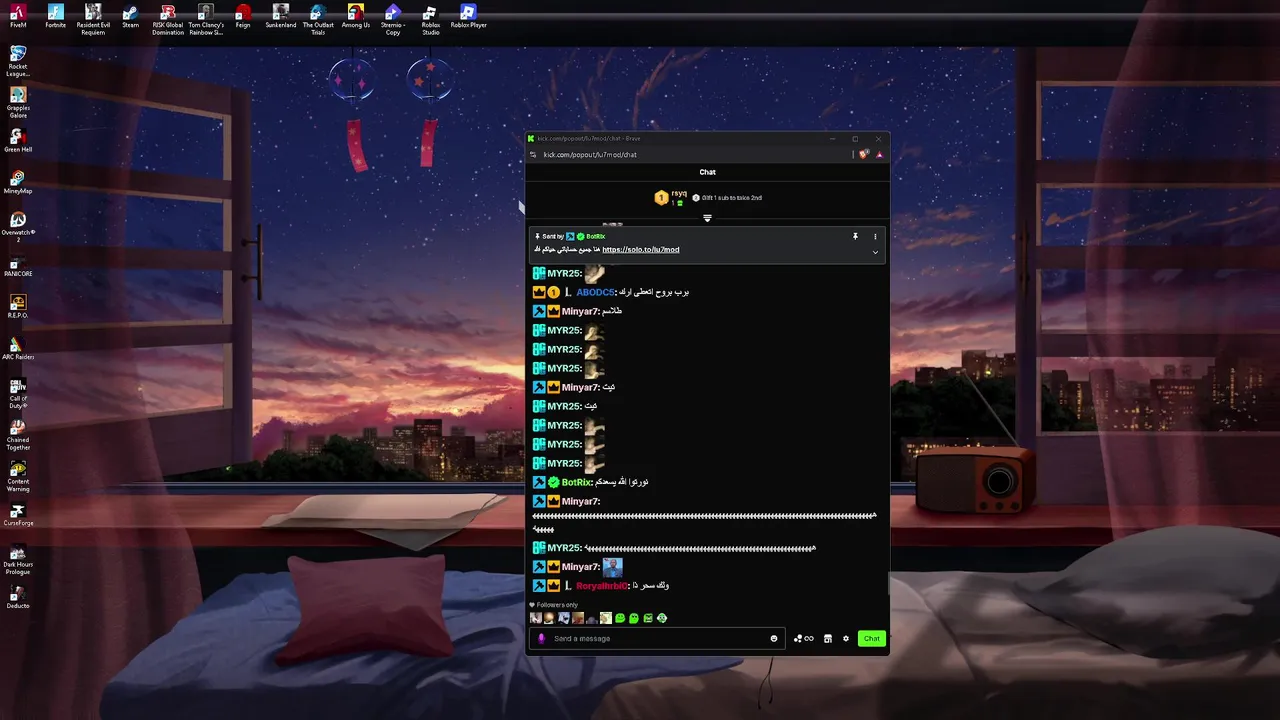This screenshot has width=1280, height=720.
Task: Open the Sunkenland desktop shortcut
Action: 281,16
